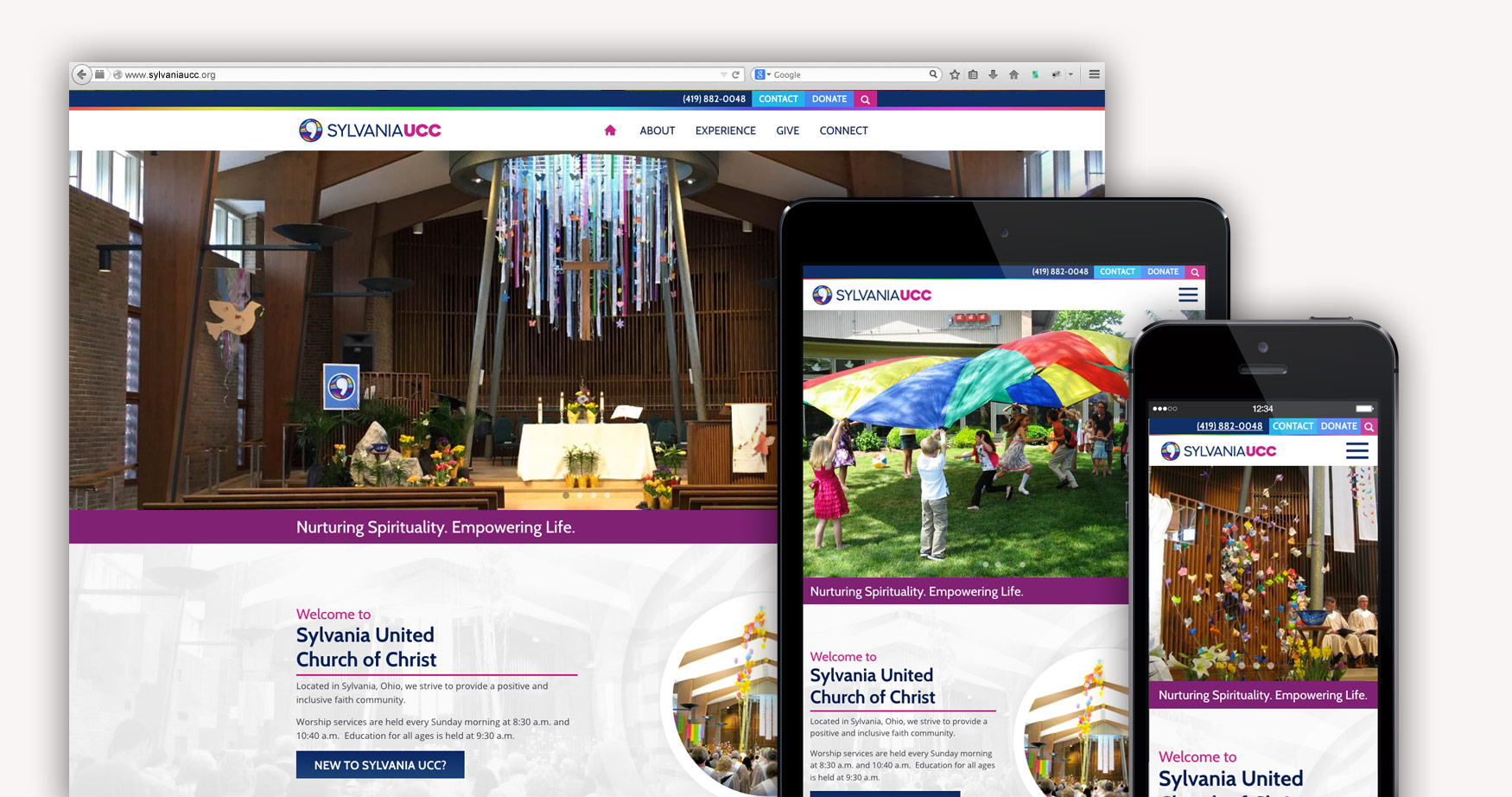Image resolution: width=1512 pixels, height=797 pixels.
Task: Open the Google search engine dropdown
Action: tap(762, 74)
